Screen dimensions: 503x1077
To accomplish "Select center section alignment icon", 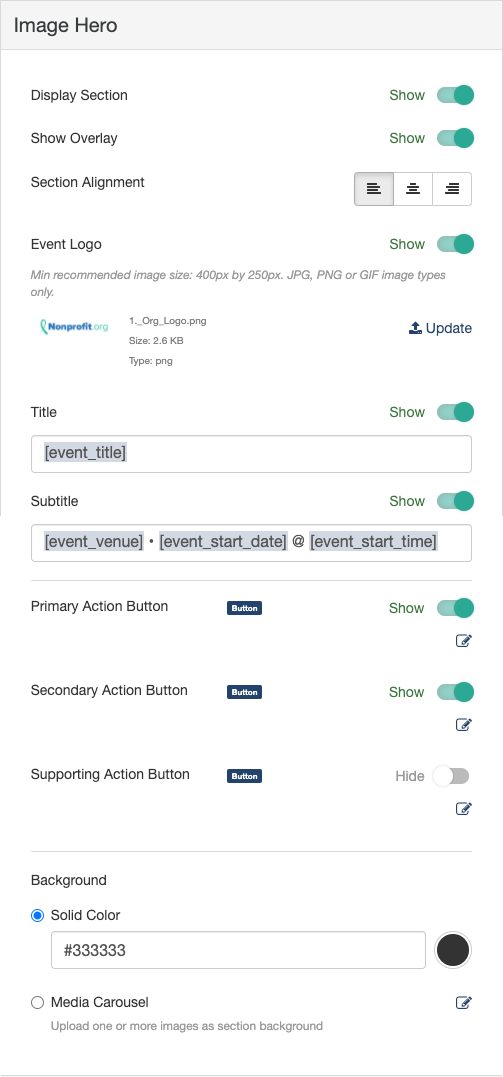I will [x=413, y=189].
